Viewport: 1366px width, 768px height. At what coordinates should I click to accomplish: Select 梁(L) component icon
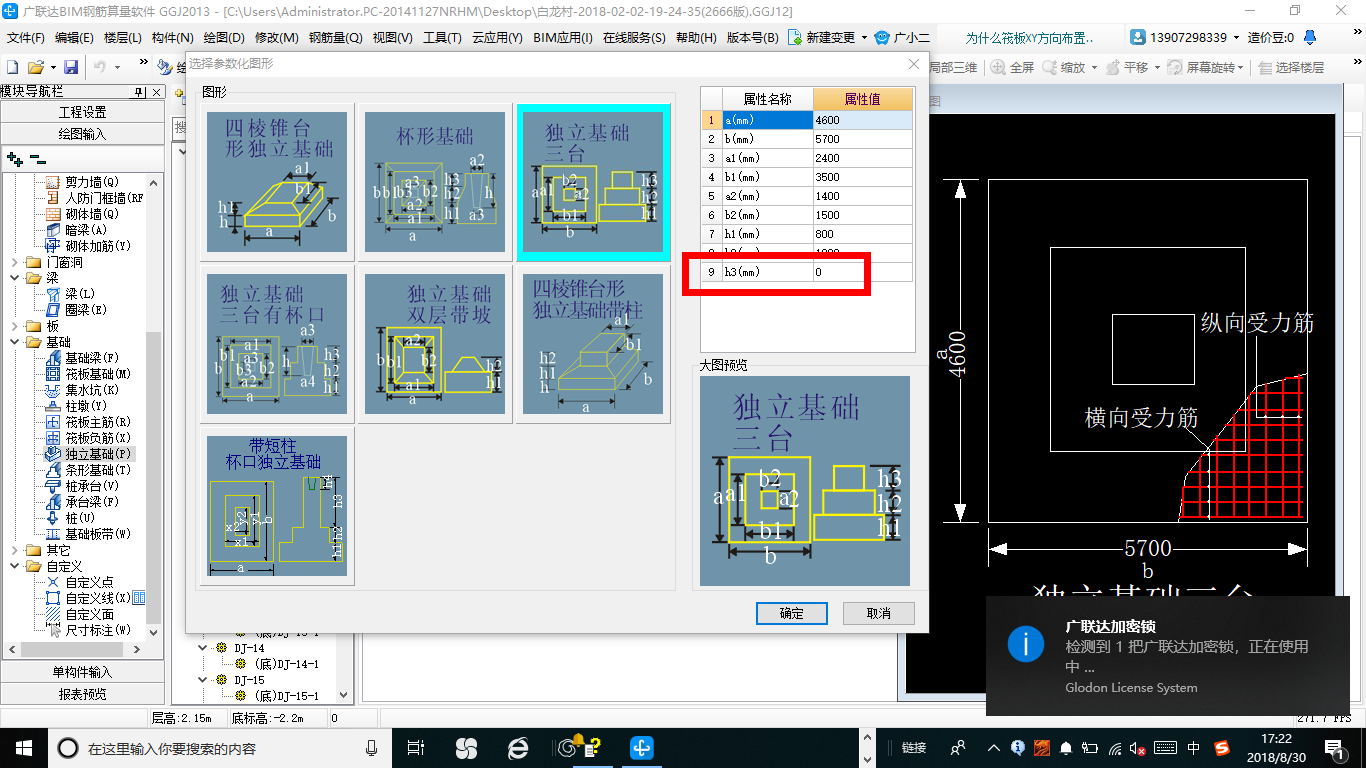pyautogui.click(x=54, y=294)
